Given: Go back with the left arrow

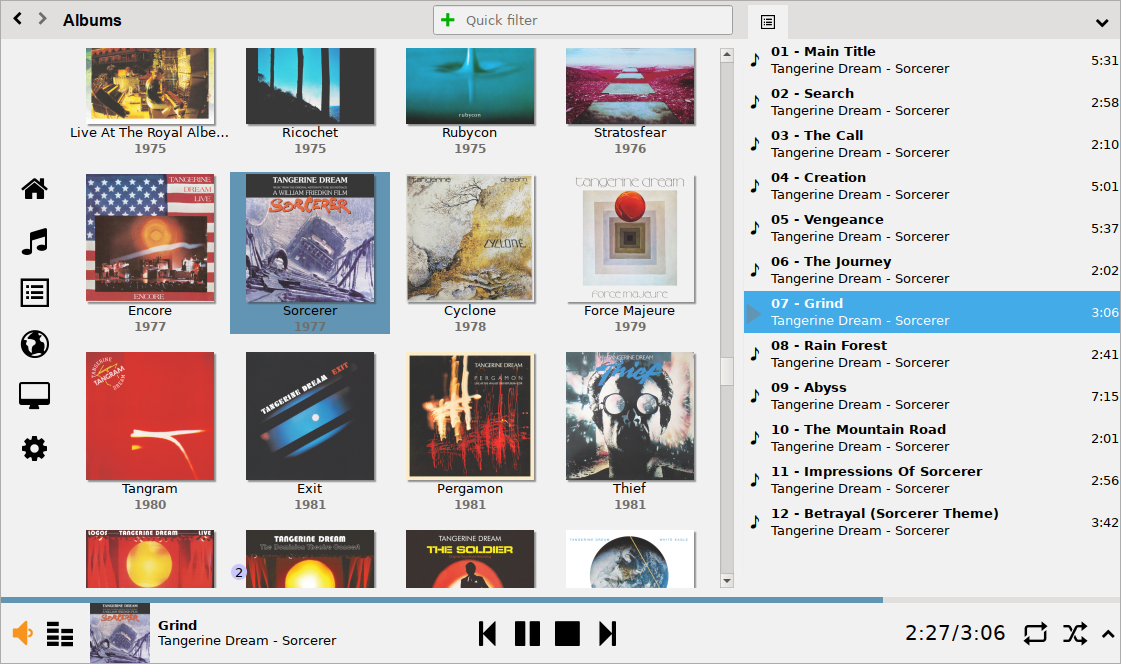Looking at the screenshot, I should 18,19.
